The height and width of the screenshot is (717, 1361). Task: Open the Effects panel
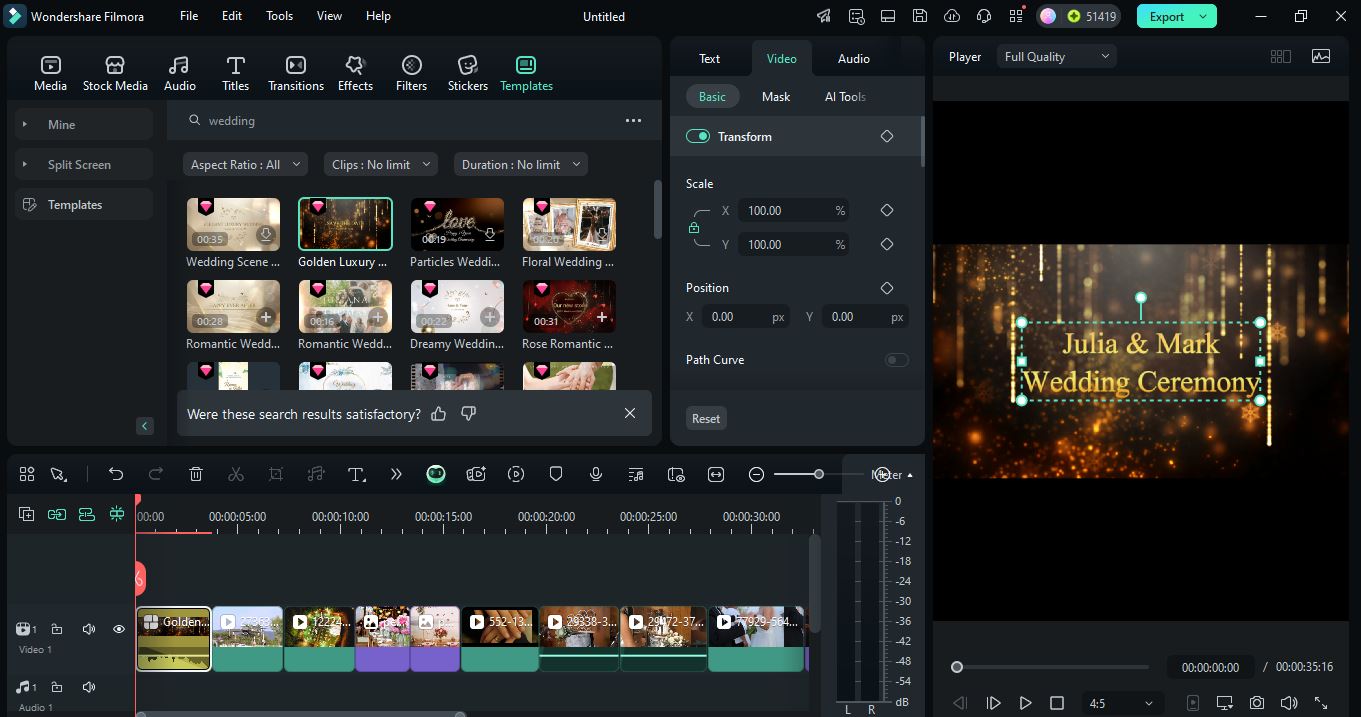click(355, 70)
